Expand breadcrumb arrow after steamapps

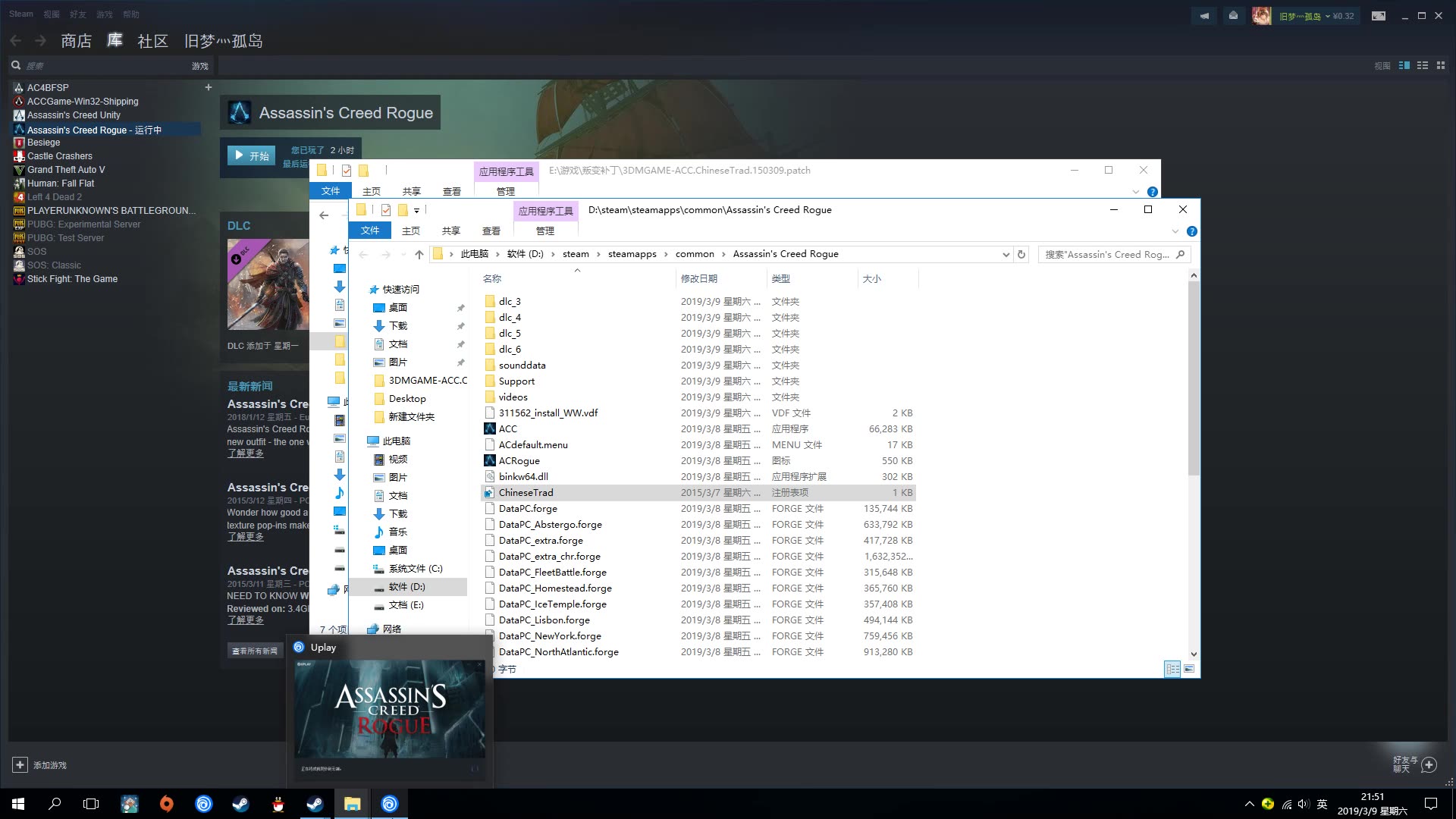(666, 255)
